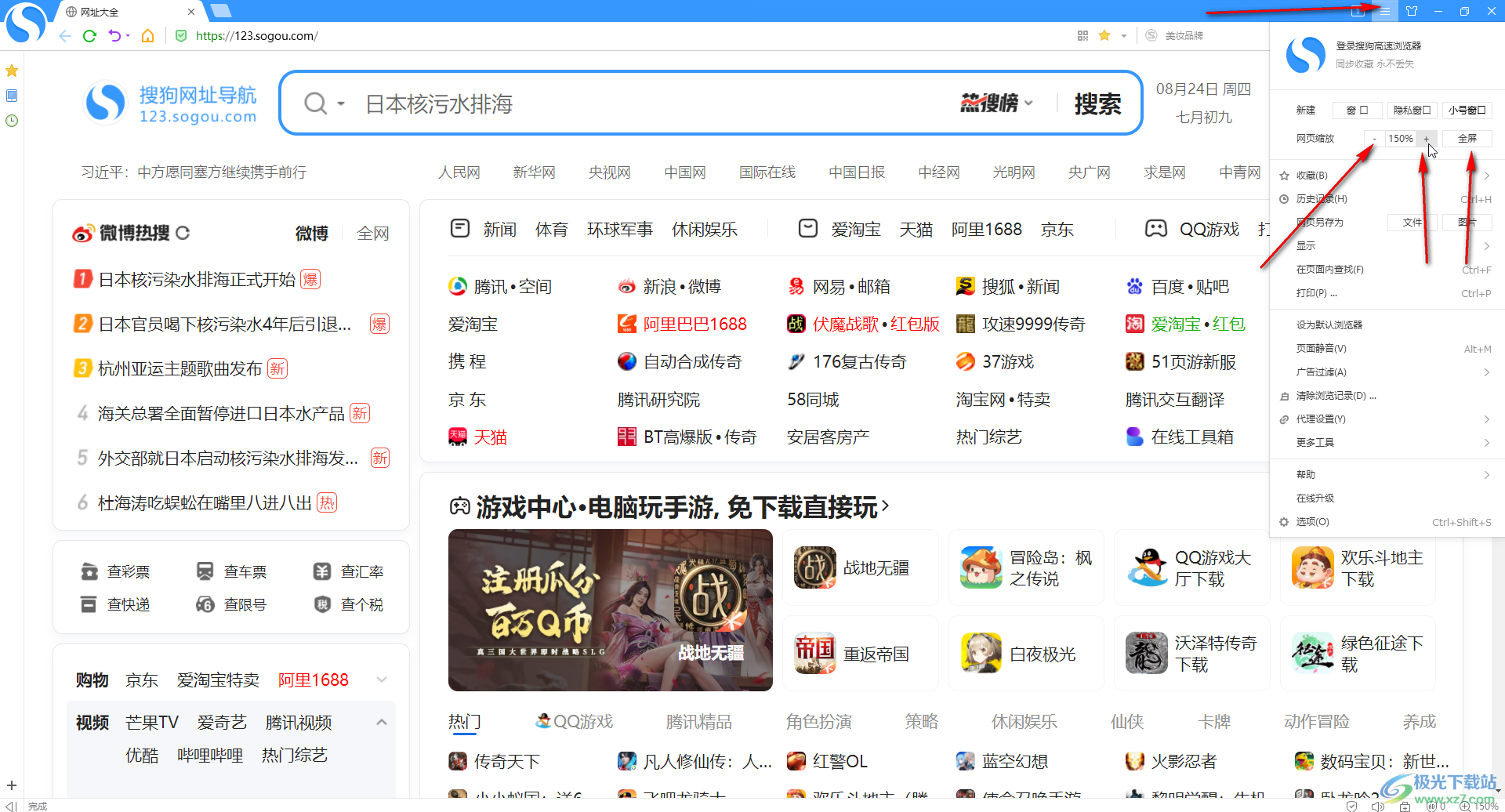
Task: Open the blue notes icon in left sidebar
Action: pyautogui.click(x=12, y=96)
